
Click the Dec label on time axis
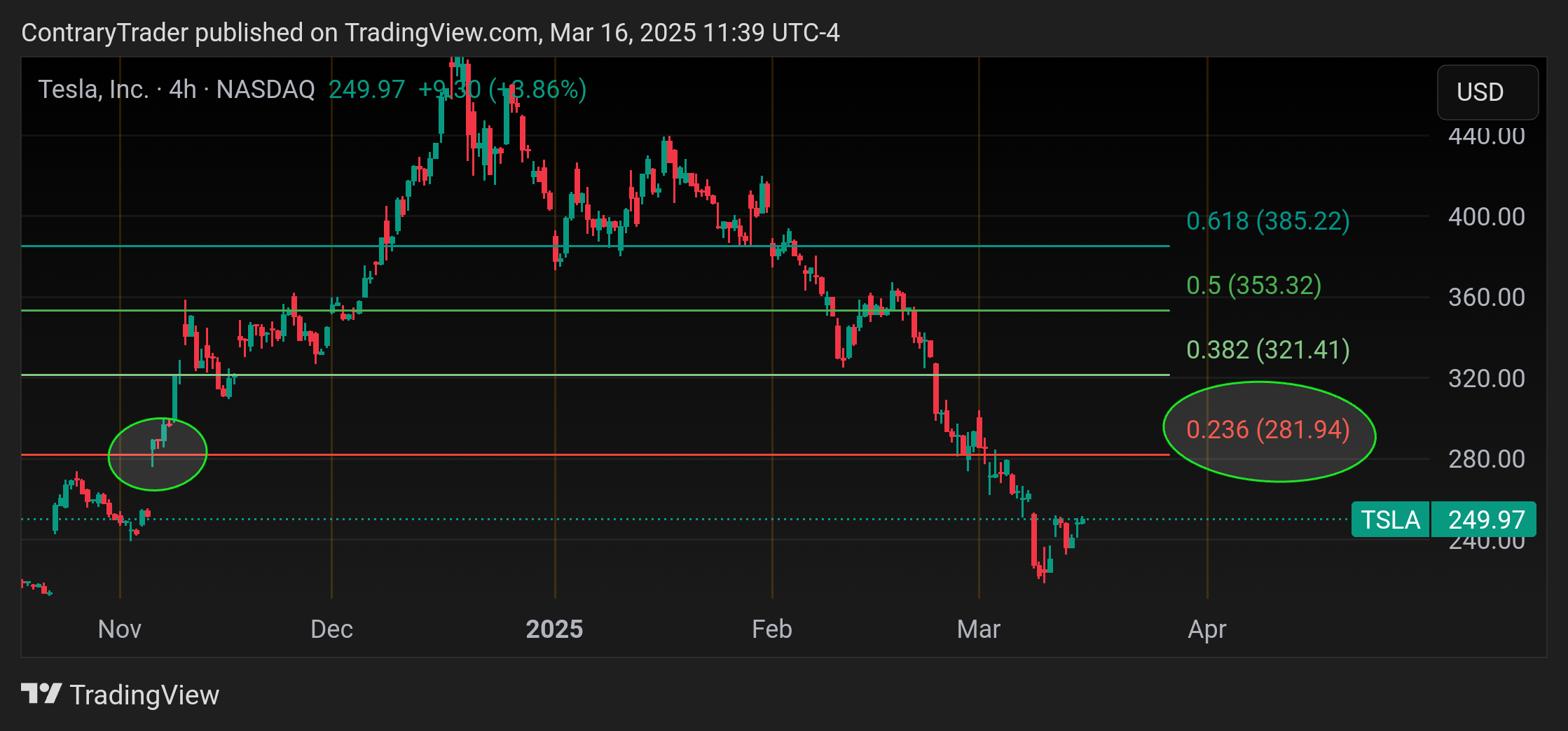331,629
